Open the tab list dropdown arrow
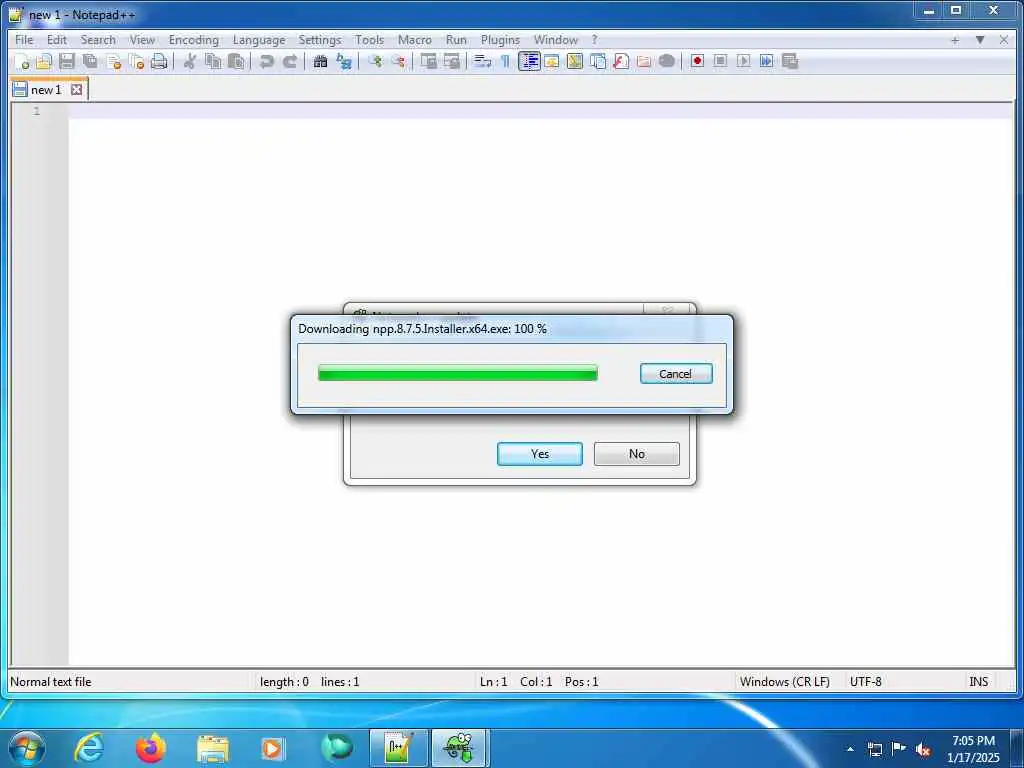Screen dimensions: 1024x768 980,40
